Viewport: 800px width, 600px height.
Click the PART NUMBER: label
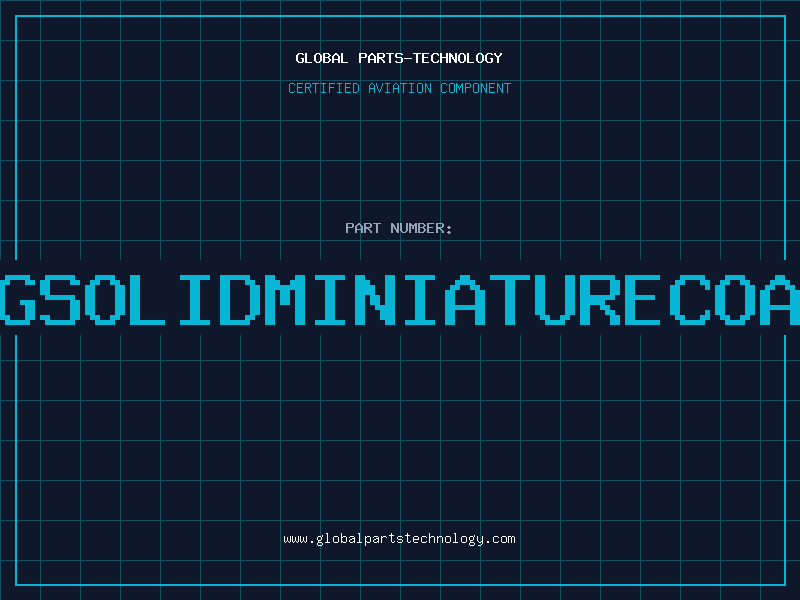pyautogui.click(x=399, y=228)
